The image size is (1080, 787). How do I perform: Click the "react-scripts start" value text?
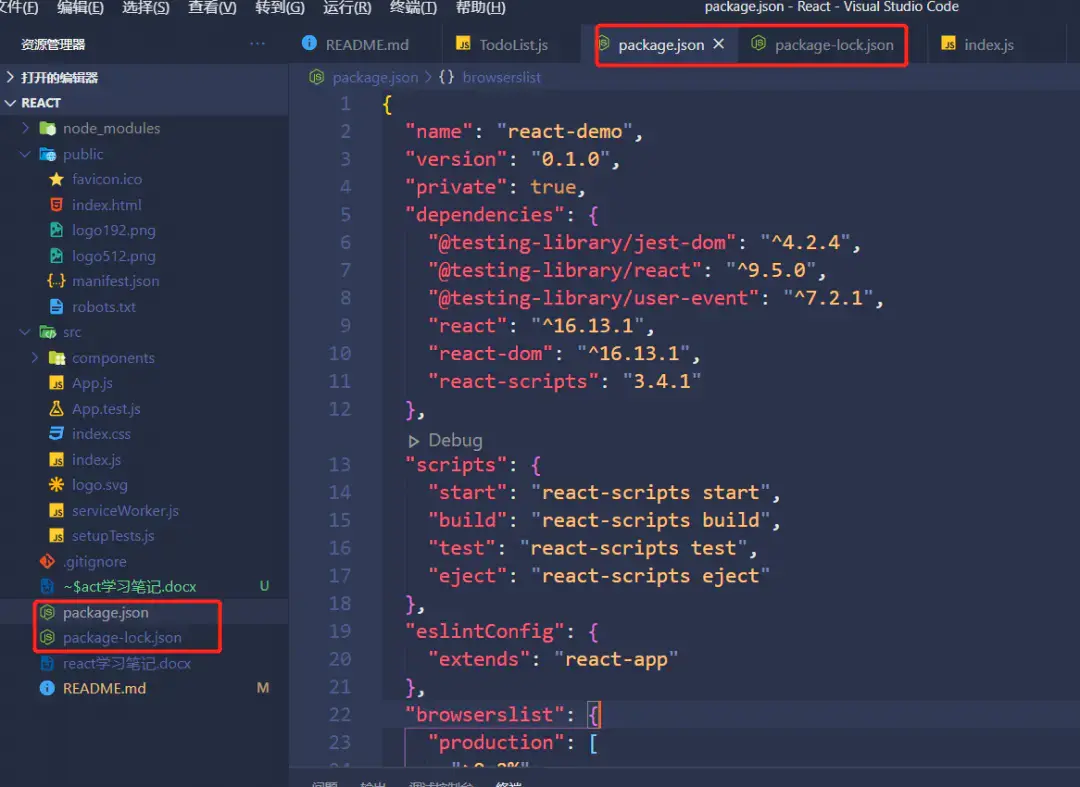[x=650, y=492]
